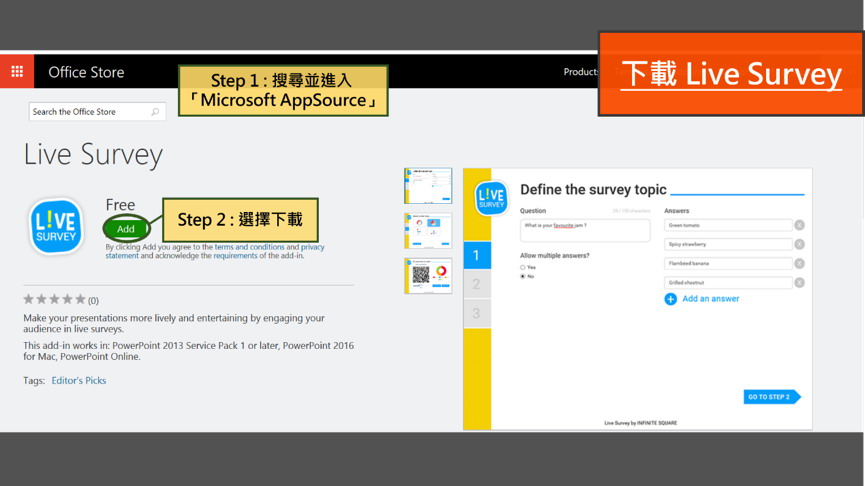
Task: Click the Office Store title
Action: (86, 72)
